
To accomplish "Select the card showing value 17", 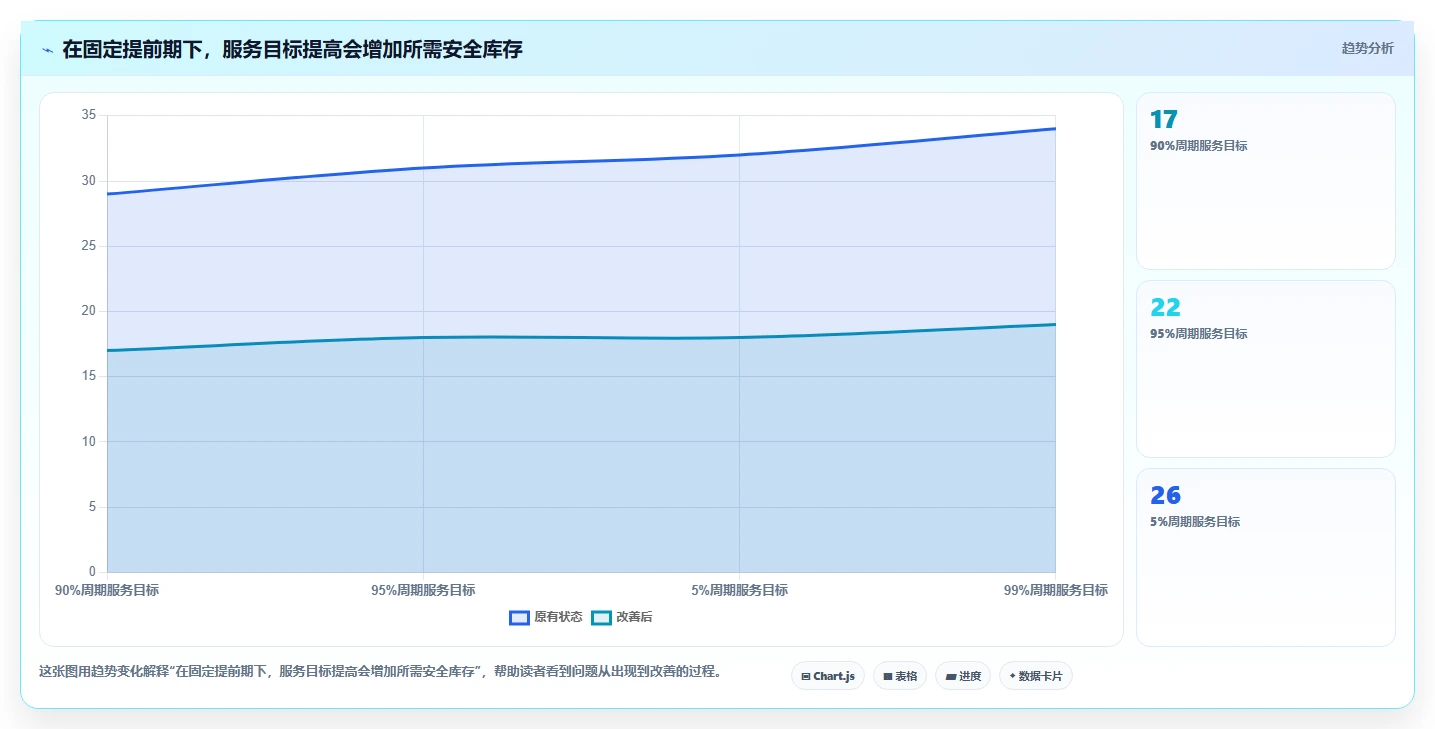I will click(x=1265, y=181).
